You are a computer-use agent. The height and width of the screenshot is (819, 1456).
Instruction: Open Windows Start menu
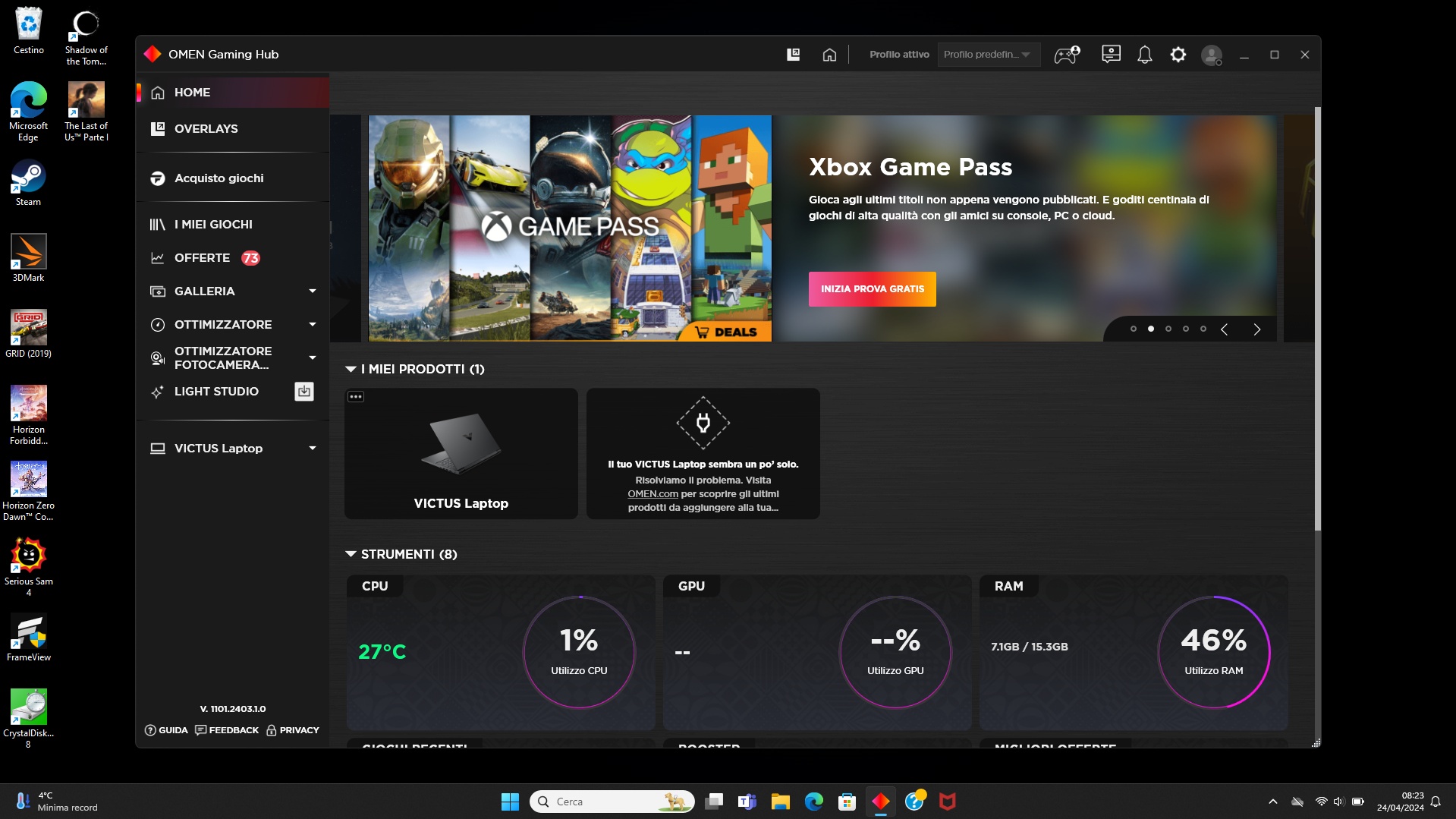click(x=510, y=802)
